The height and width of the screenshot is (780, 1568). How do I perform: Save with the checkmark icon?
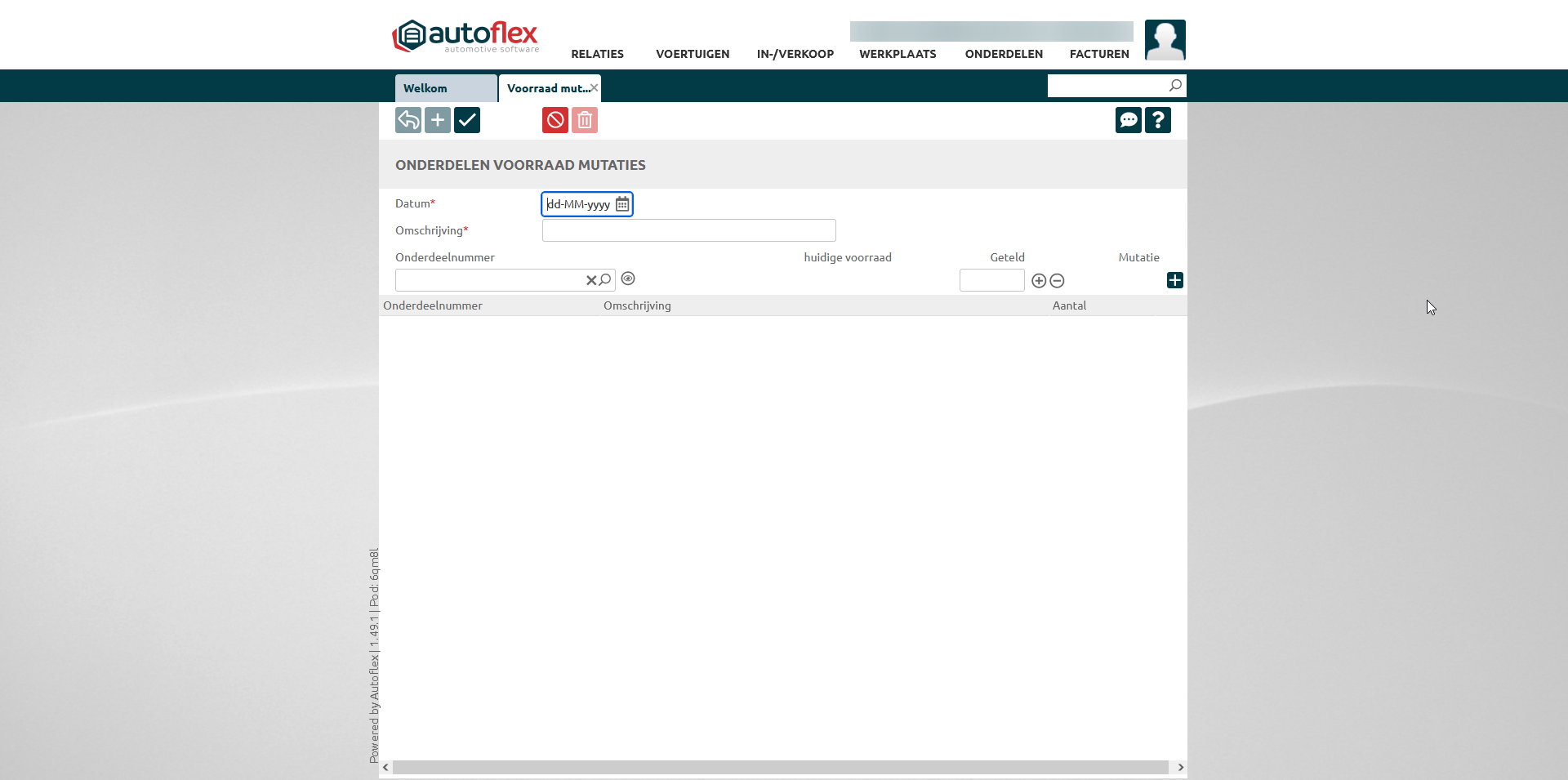click(x=467, y=120)
